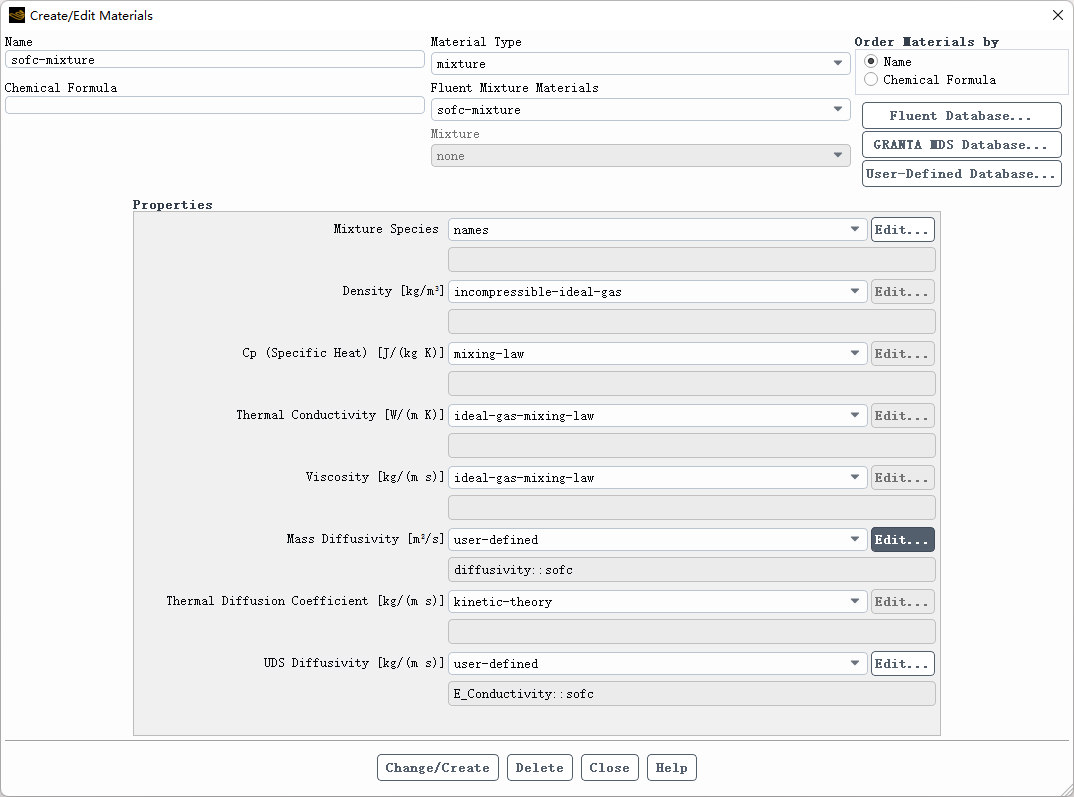Click Edit for Mixture Species
1074x797 pixels.
[902, 230]
